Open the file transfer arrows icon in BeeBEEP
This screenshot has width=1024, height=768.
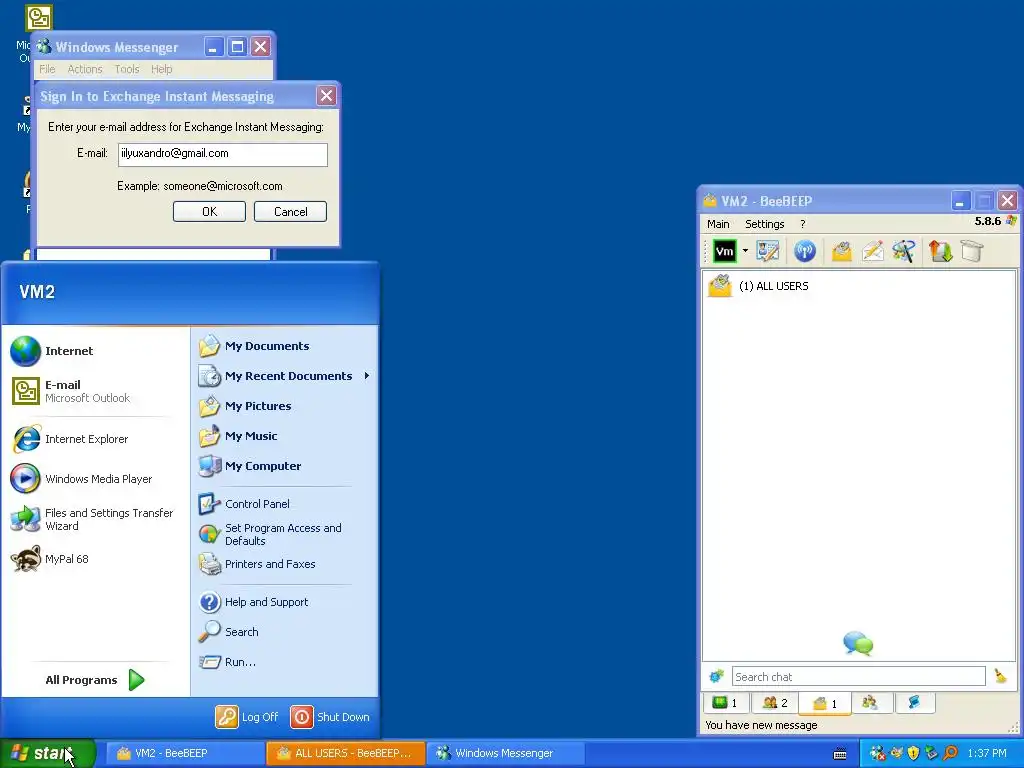(940, 251)
